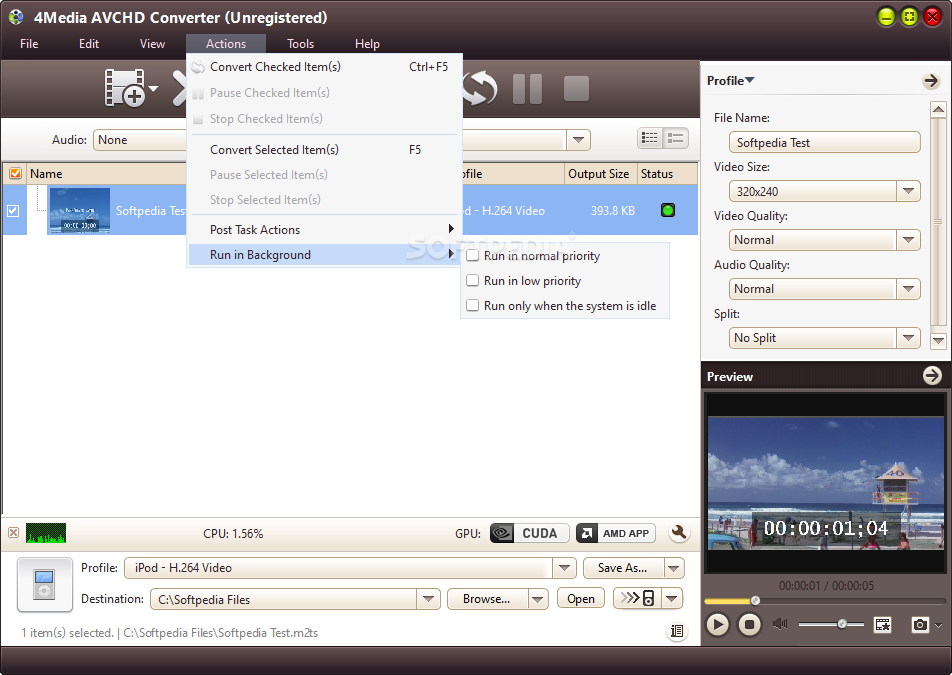Click the Open destination button
The image size is (952, 675).
coord(581,599)
